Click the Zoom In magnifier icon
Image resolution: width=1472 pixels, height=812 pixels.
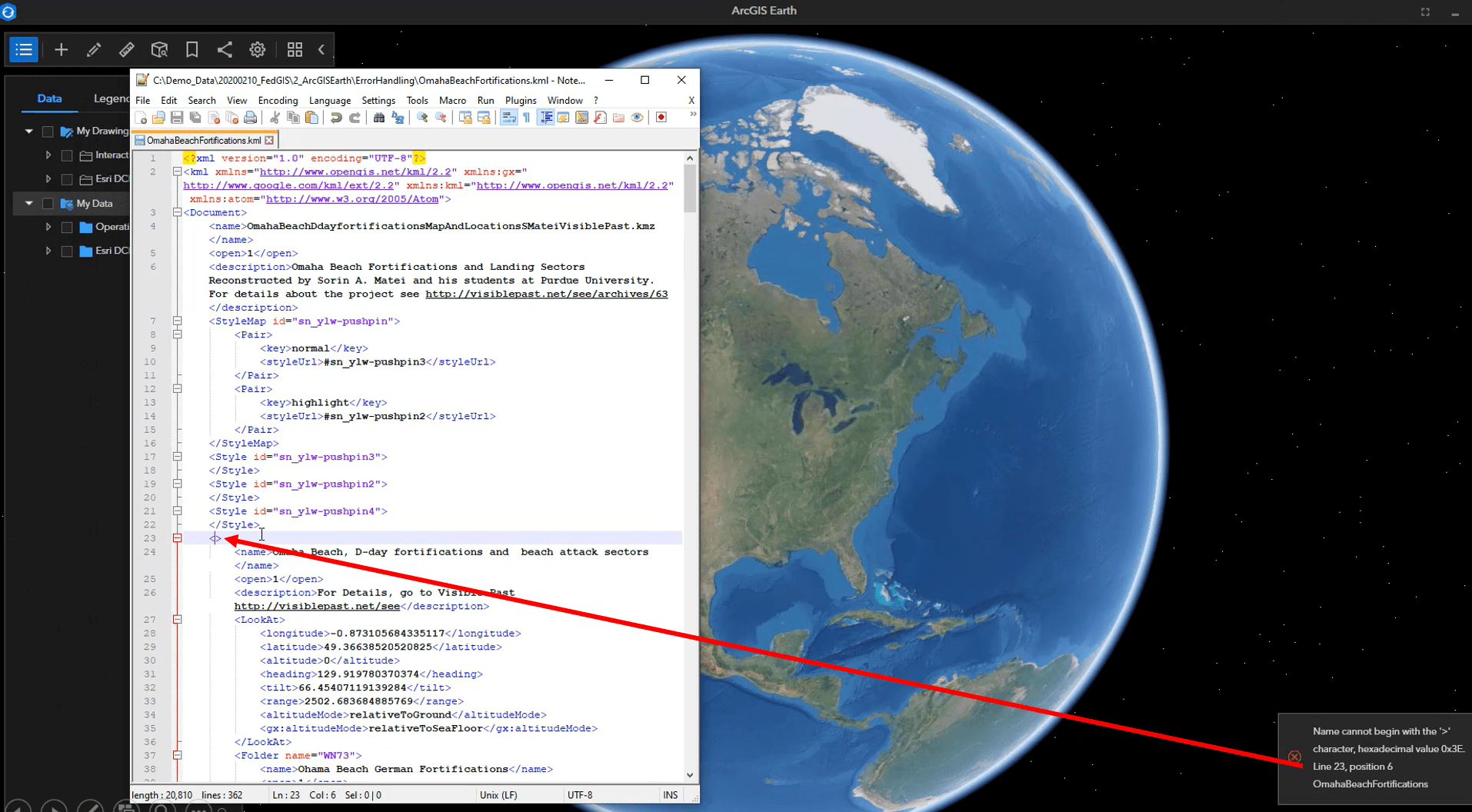(422, 118)
